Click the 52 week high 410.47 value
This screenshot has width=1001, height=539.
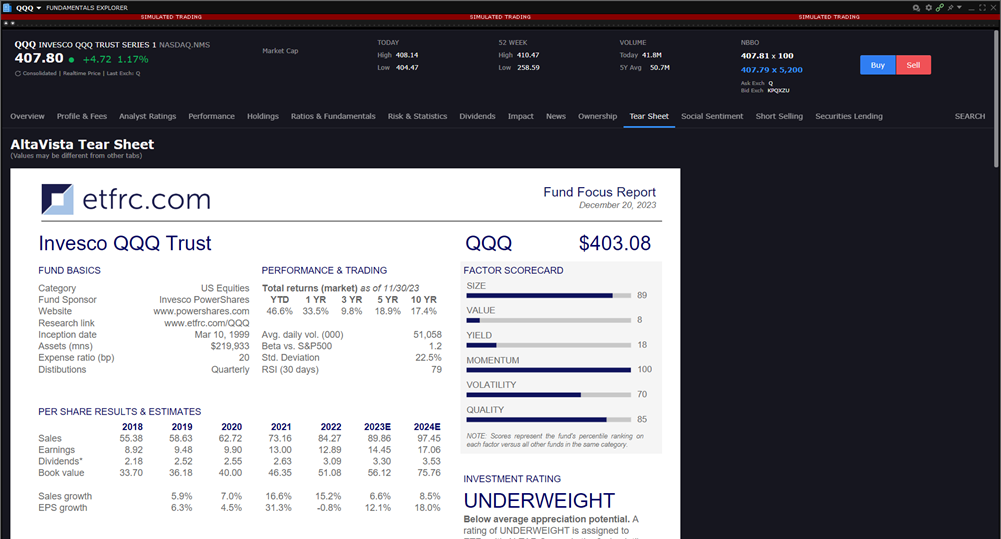528,56
